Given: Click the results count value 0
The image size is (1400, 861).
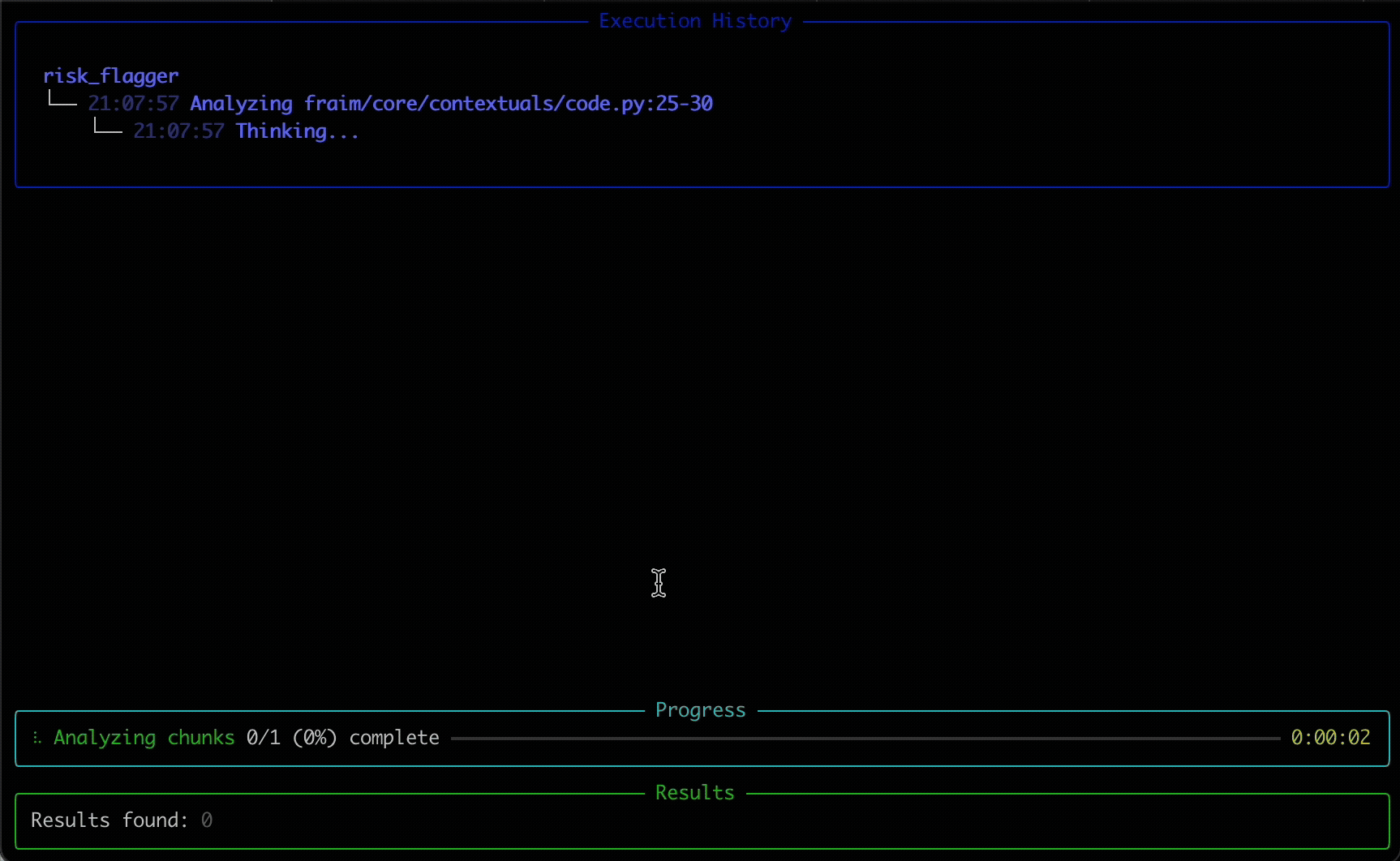Looking at the screenshot, I should click(x=207, y=820).
